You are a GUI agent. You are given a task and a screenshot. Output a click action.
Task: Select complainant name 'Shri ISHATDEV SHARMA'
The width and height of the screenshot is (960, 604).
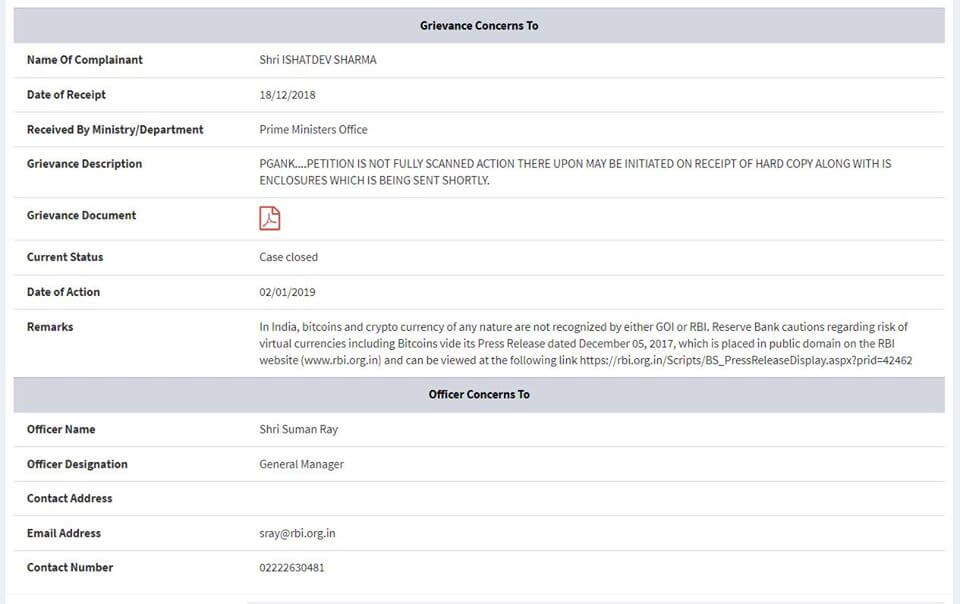tap(318, 60)
